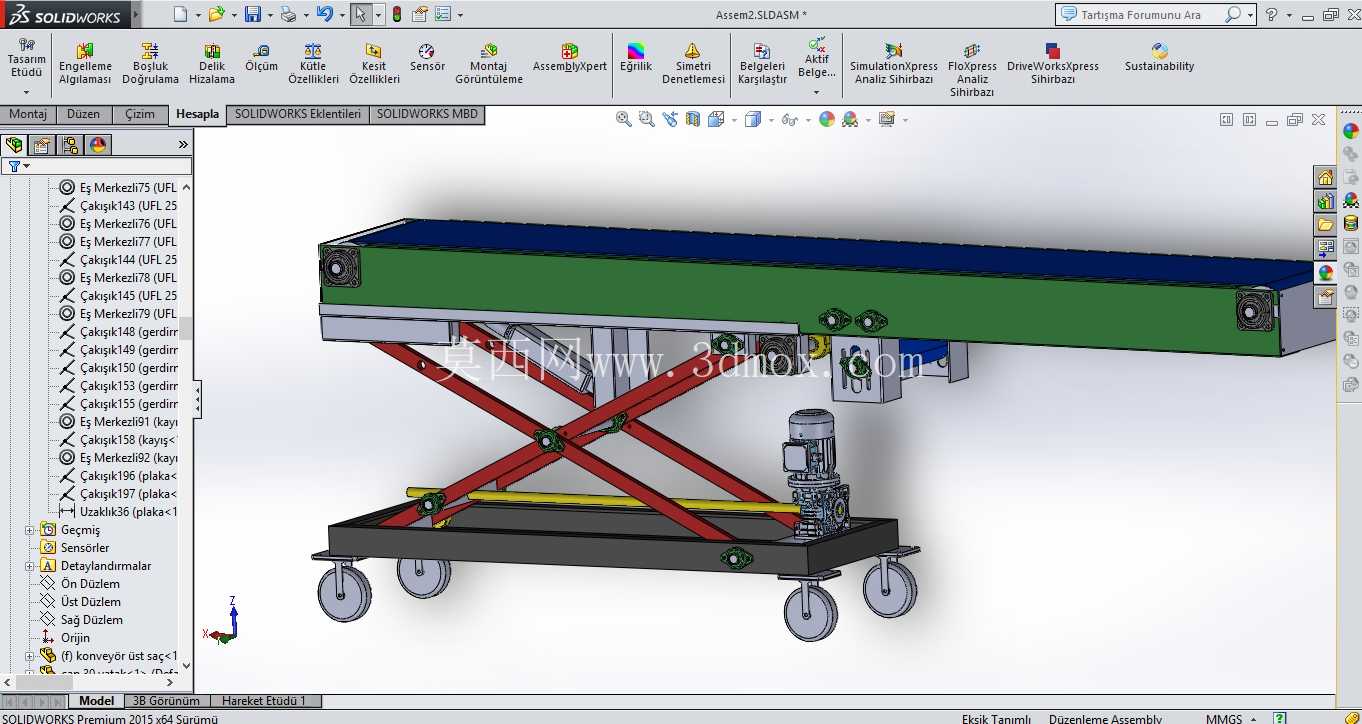Click Zoom to Fit in the view toolbar

pos(624,119)
